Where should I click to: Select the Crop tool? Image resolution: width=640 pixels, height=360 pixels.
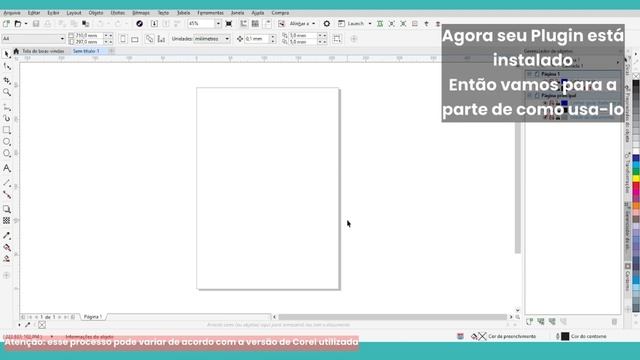7,80
